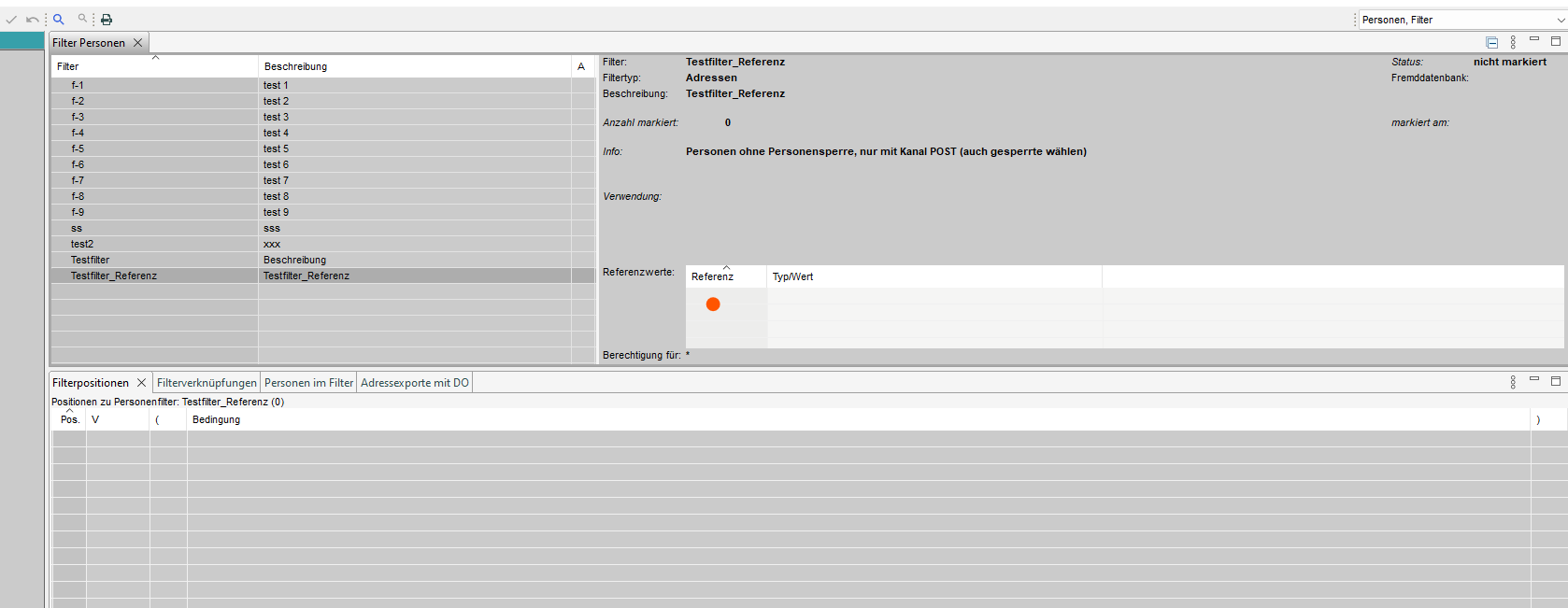
Task: Click the blue panel icon in Filter Personen header
Action: pos(1492,42)
